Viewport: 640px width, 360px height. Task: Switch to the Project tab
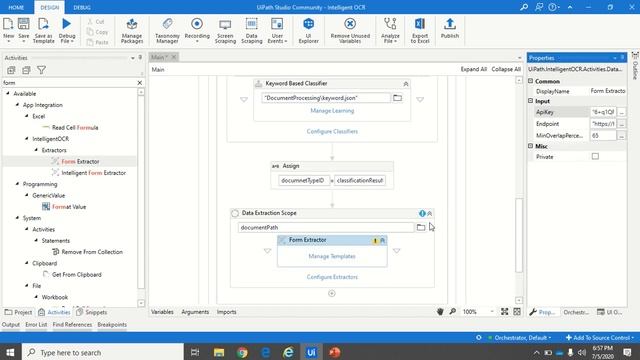(x=18, y=312)
